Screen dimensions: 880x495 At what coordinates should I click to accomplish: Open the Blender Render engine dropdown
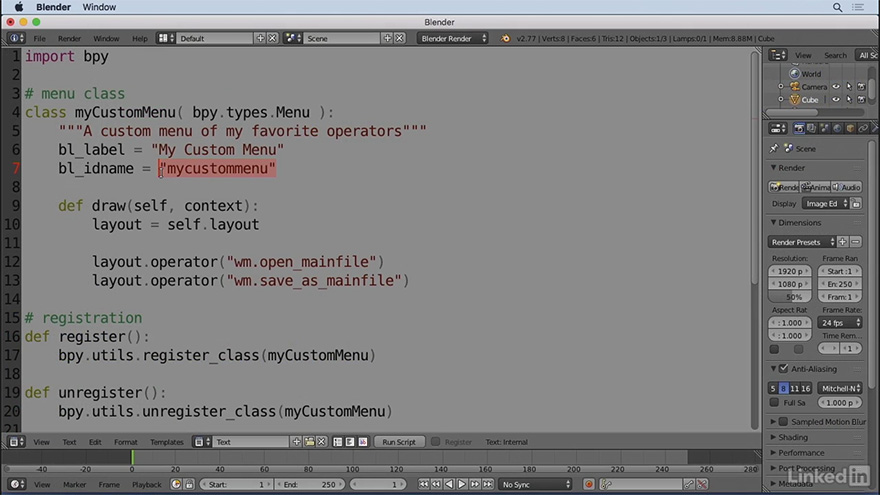point(453,38)
